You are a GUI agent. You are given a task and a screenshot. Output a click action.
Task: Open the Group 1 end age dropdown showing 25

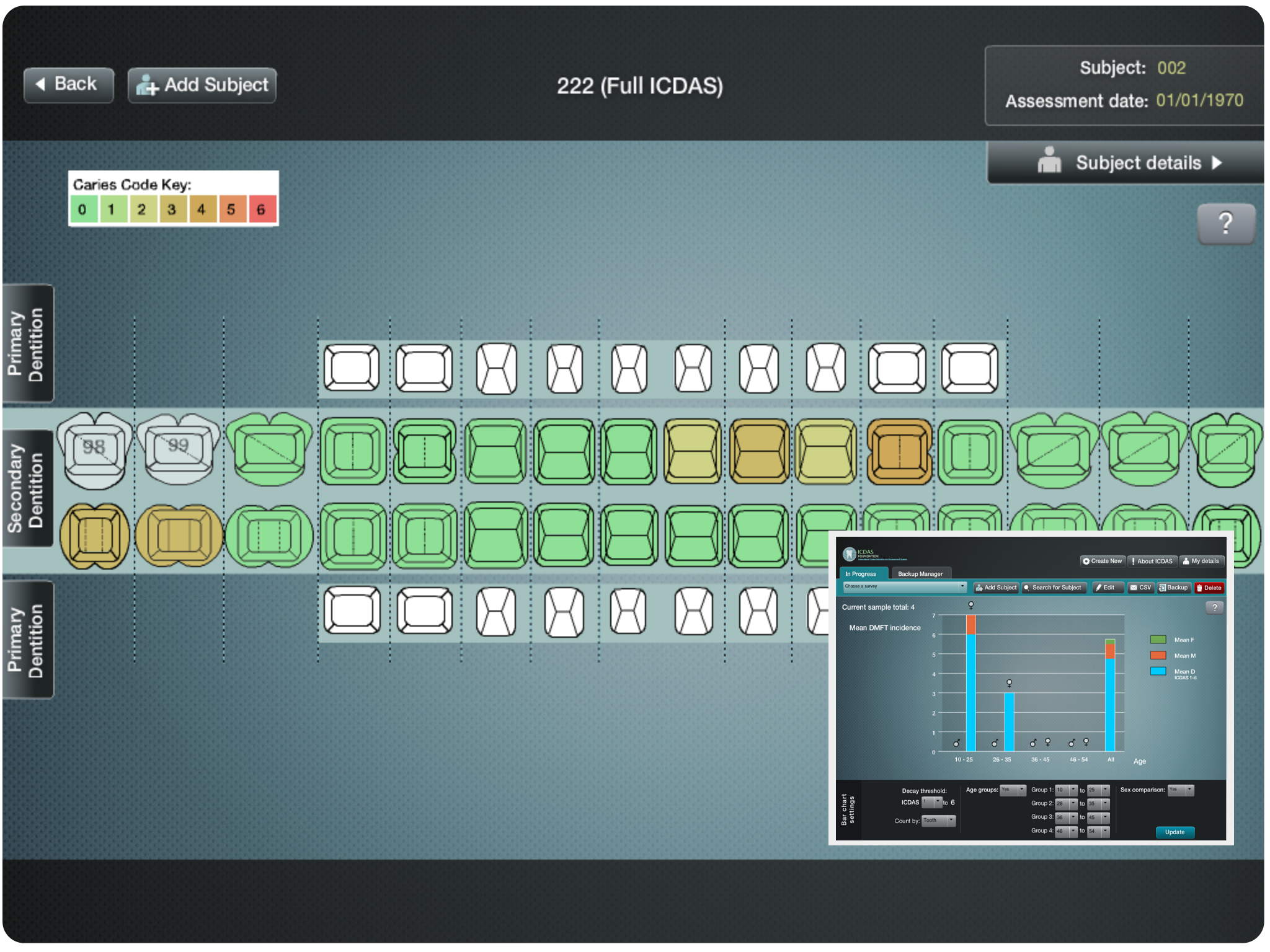point(1099,790)
